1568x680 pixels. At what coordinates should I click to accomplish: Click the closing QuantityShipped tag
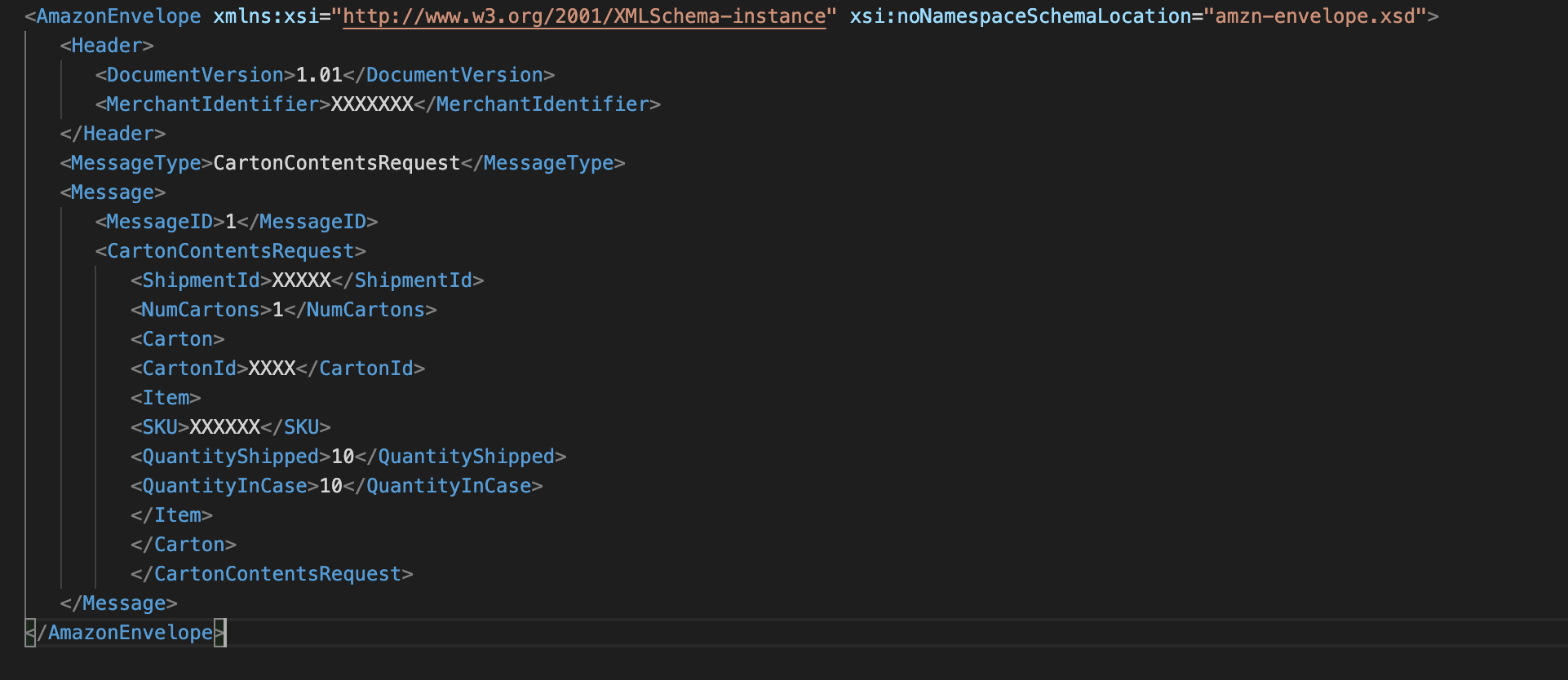(461, 457)
